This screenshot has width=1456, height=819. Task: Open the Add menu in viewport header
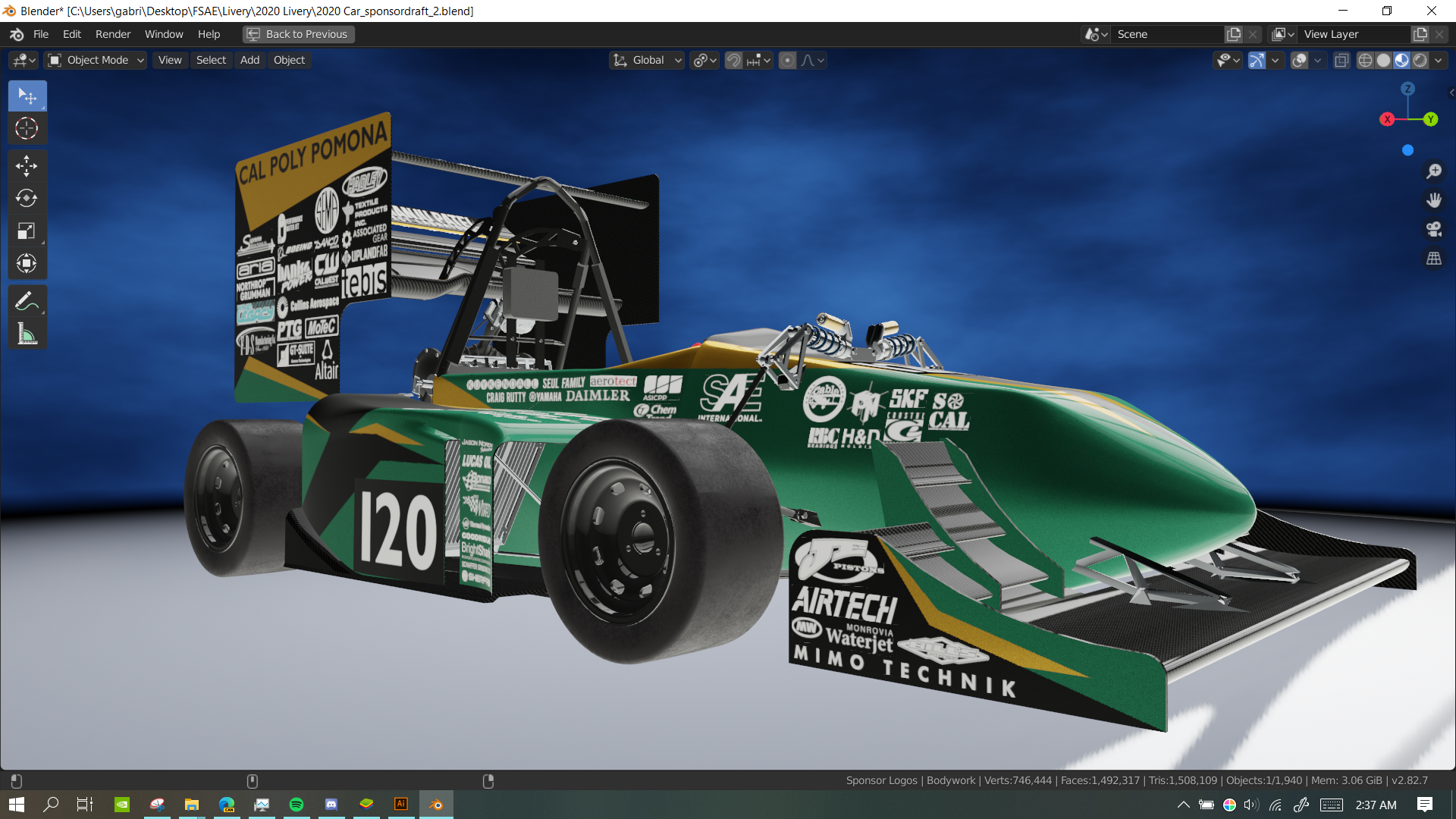coord(249,61)
